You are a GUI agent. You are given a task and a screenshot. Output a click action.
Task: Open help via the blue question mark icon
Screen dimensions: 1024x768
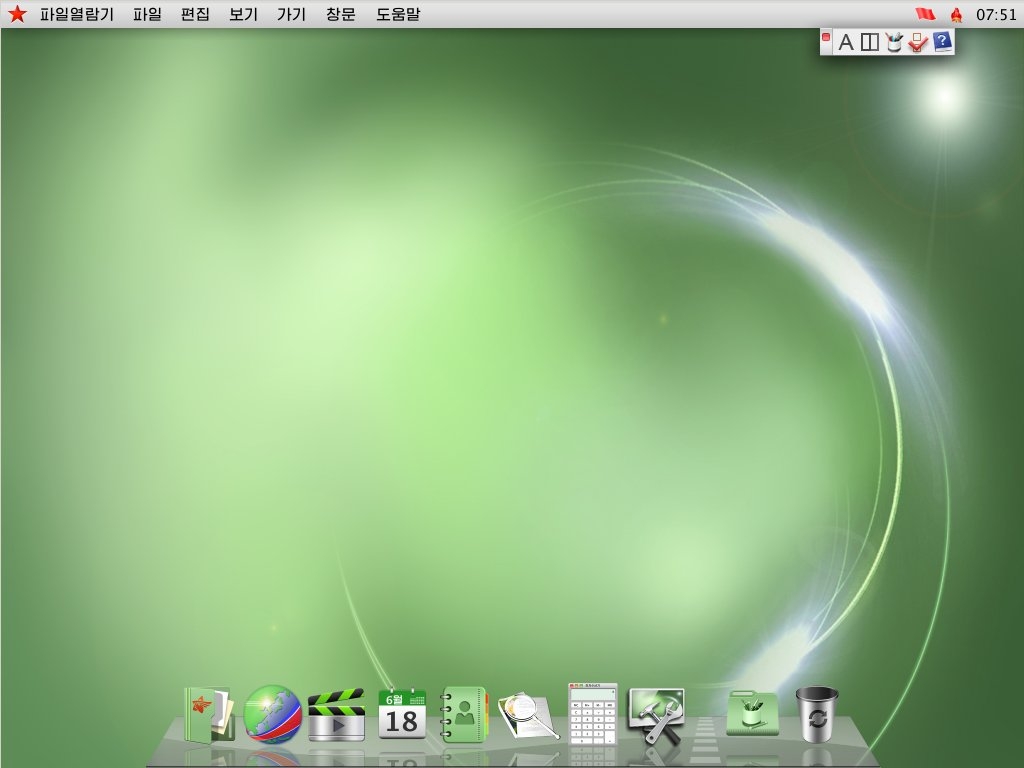(943, 42)
